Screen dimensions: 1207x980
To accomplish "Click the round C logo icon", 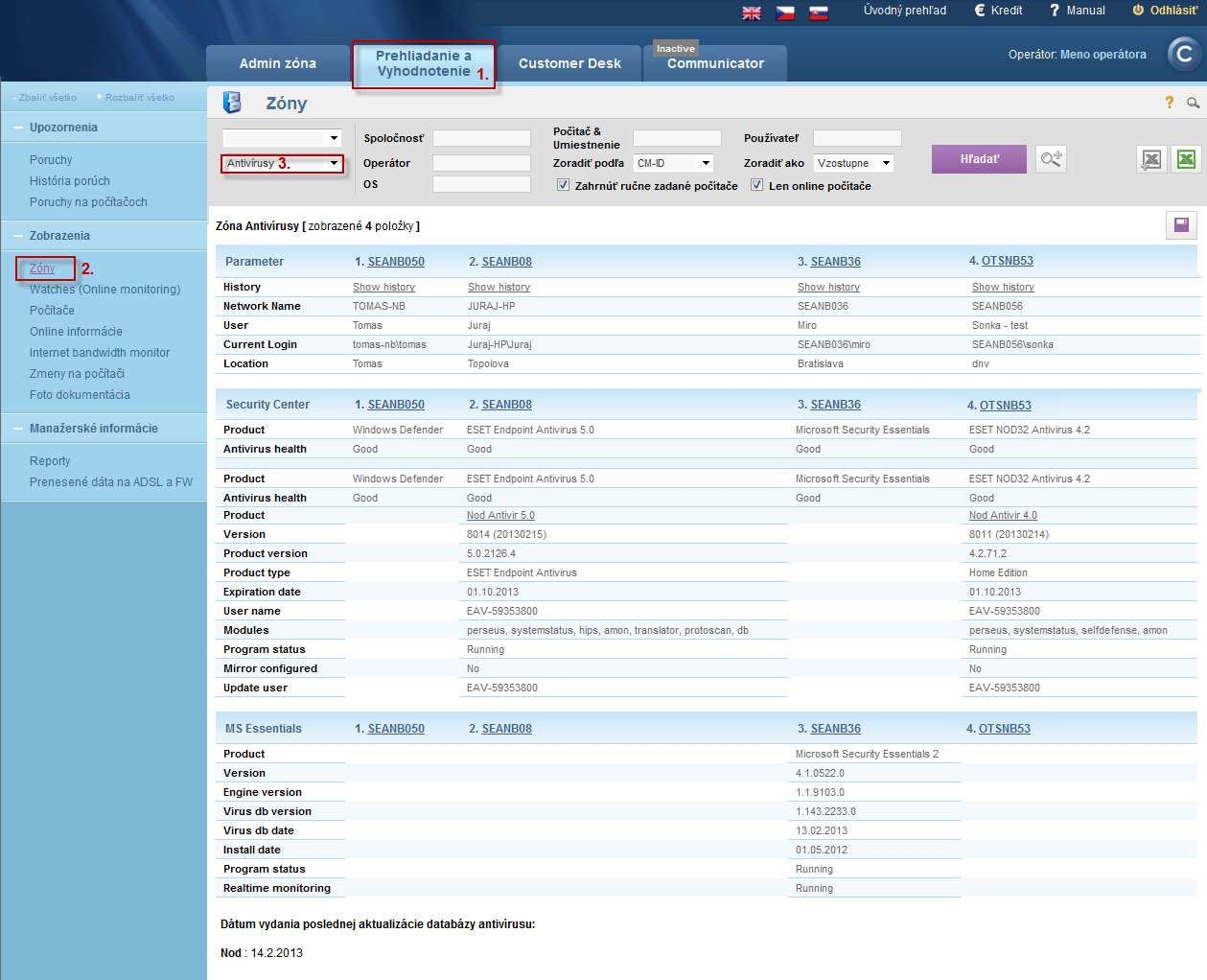I will tap(1184, 54).
